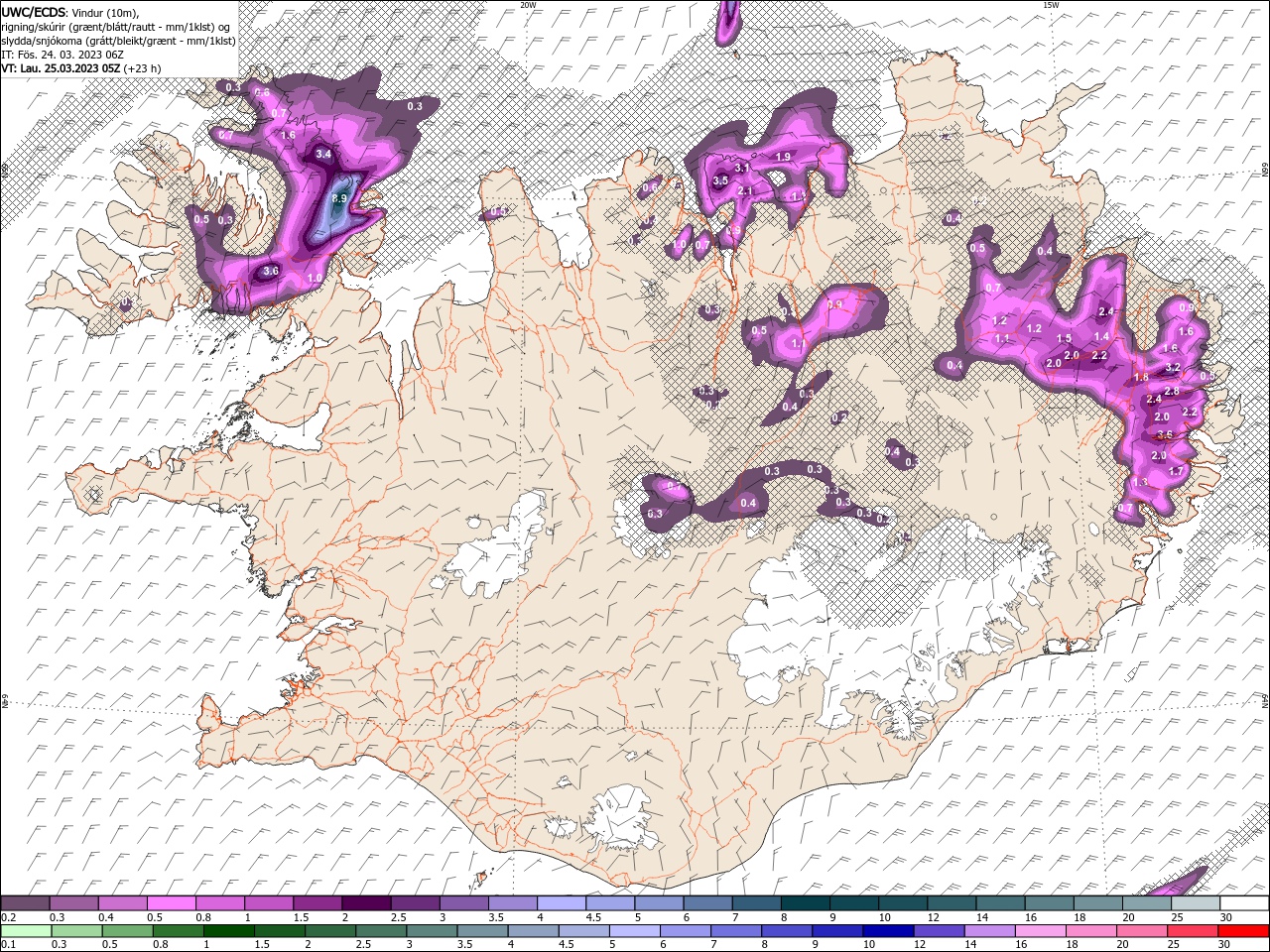Pick upper legend swatch between 14 and 16

coord(1000,903)
